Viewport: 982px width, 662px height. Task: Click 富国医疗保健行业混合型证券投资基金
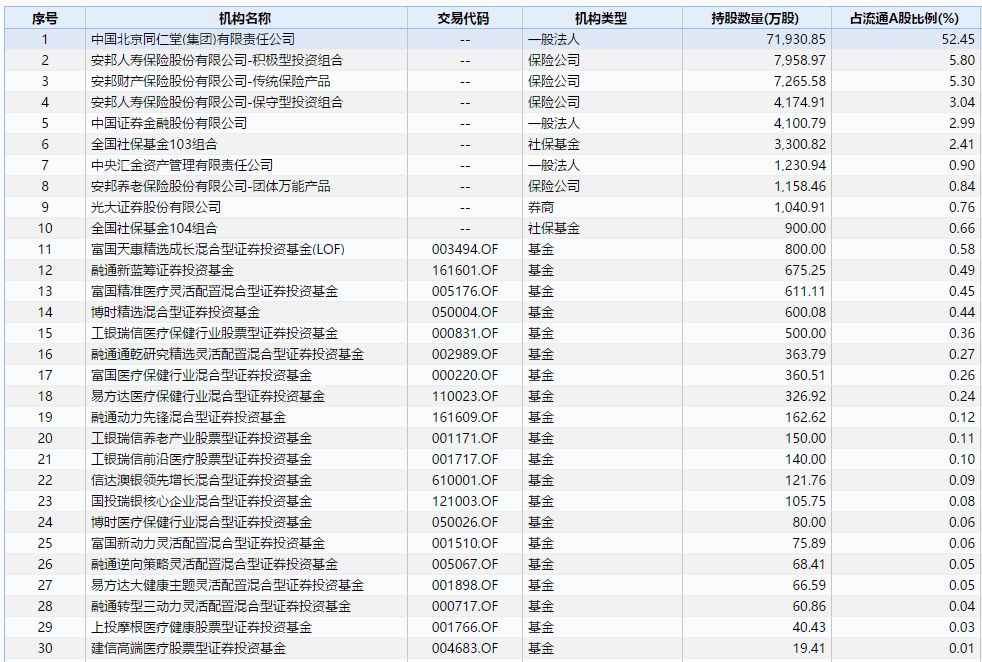(x=201, y=375)
